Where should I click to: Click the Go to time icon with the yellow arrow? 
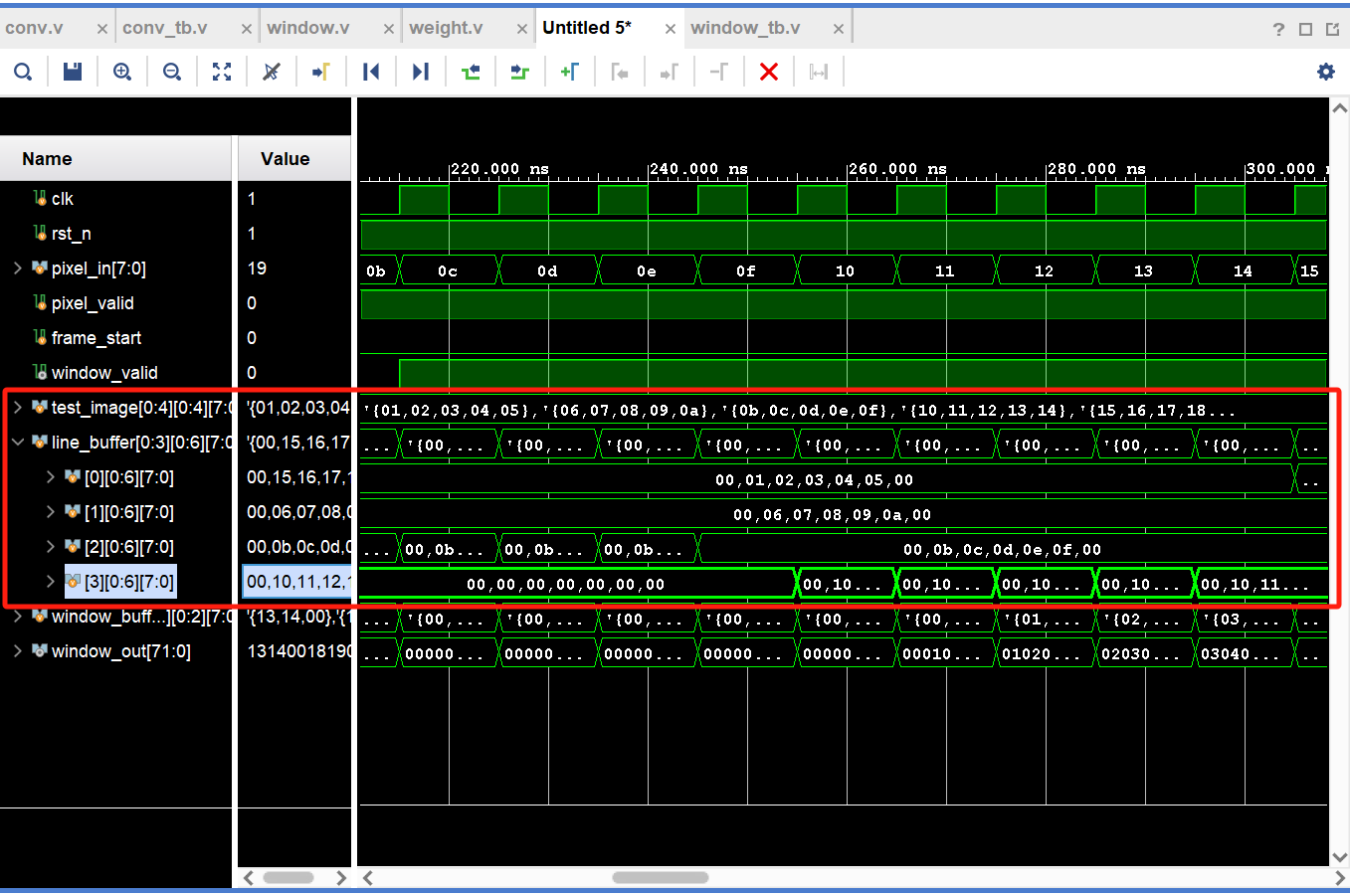321,72
